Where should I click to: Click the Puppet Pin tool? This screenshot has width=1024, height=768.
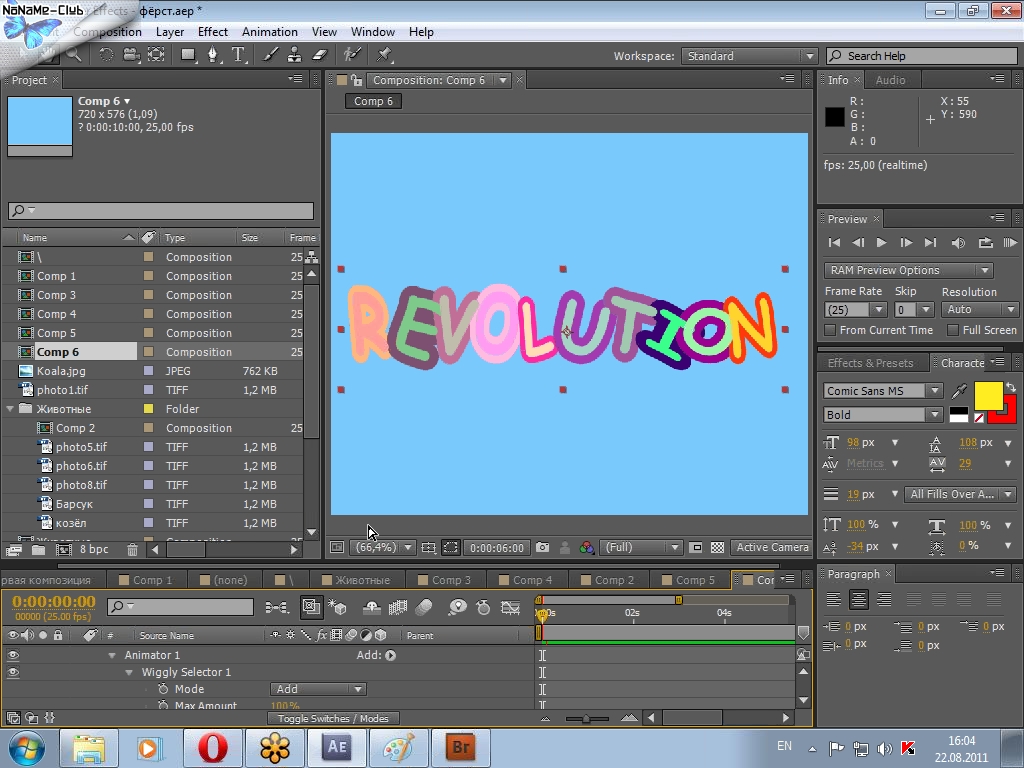point(384,55)
